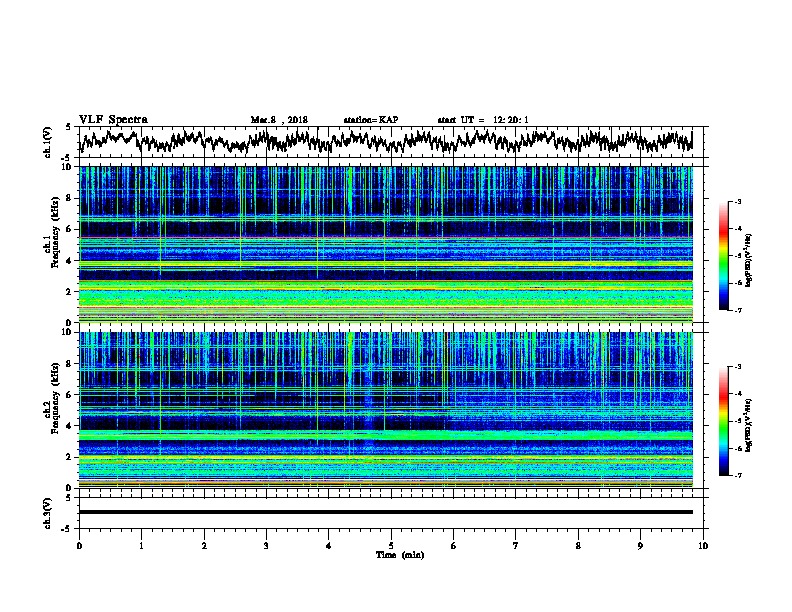792x612 pixels.
Task: Click the '-3' label on lower color scale
Action: 737,367
